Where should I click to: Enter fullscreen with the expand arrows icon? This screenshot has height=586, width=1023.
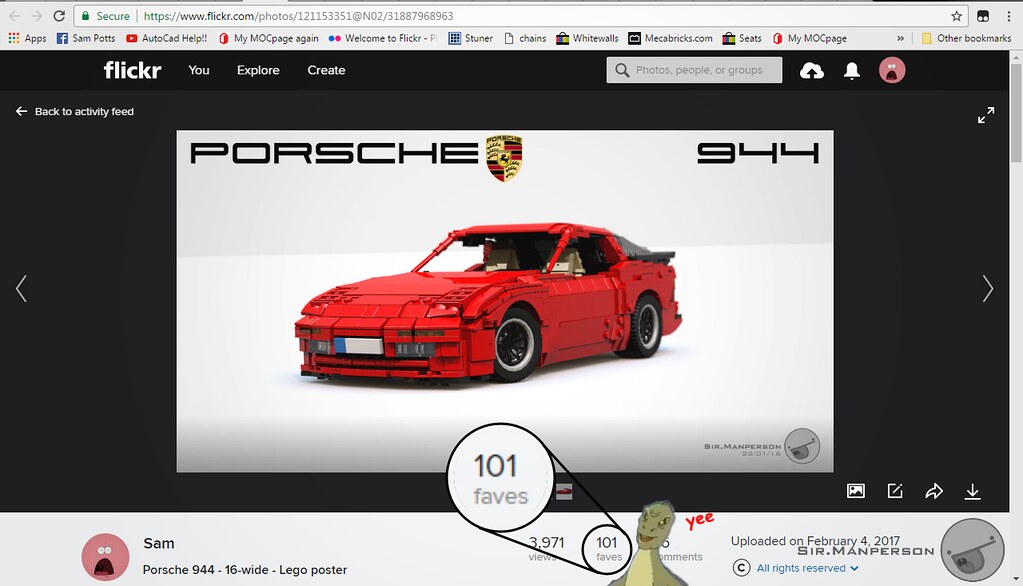coord(986,115)
